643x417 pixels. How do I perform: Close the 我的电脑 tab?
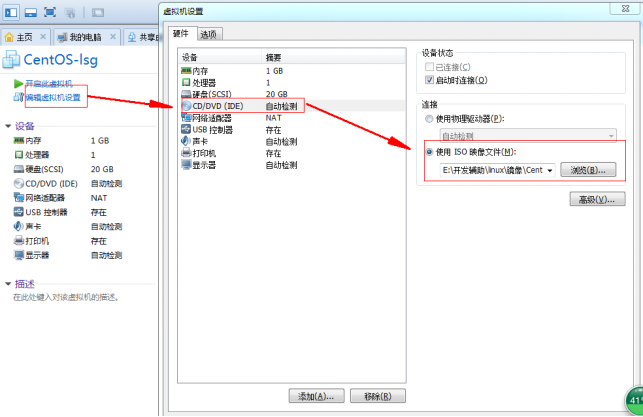pyautogui.click(x=113, y=37)
